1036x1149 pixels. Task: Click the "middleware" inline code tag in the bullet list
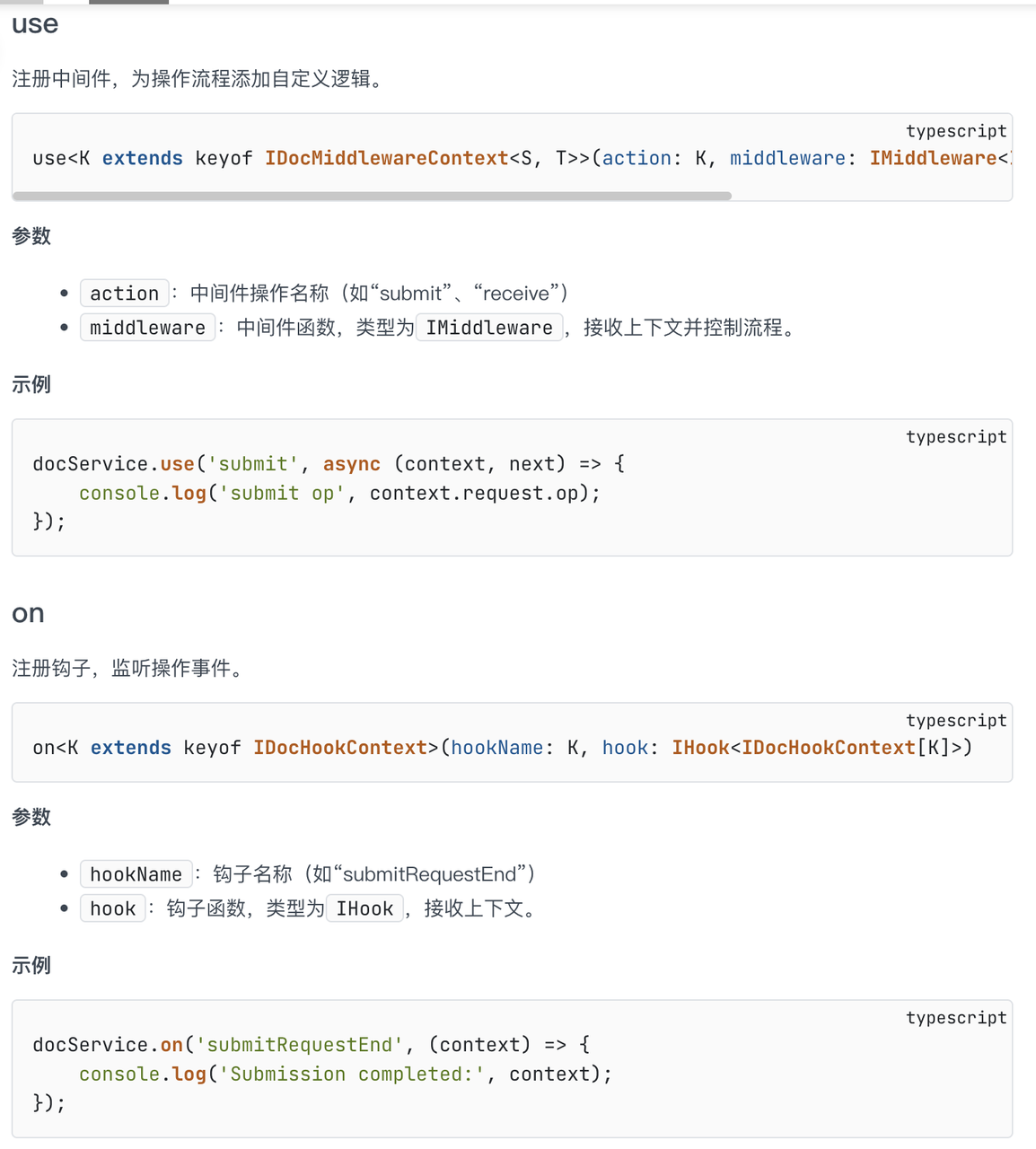click(x=147, y=328)
